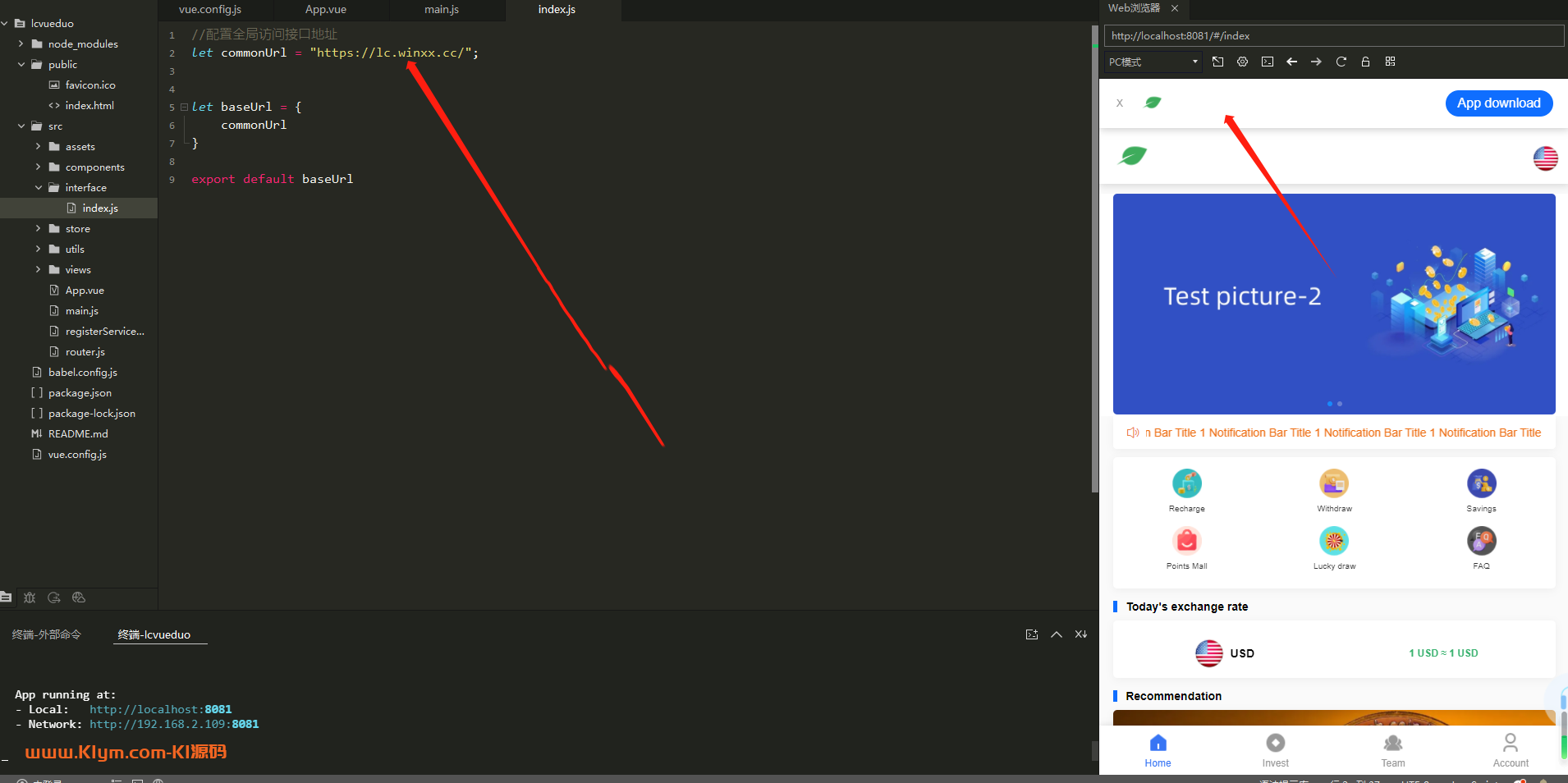Open the browser console icon
Viewport: 1568px width, 783px height.
coord(1268,62)
